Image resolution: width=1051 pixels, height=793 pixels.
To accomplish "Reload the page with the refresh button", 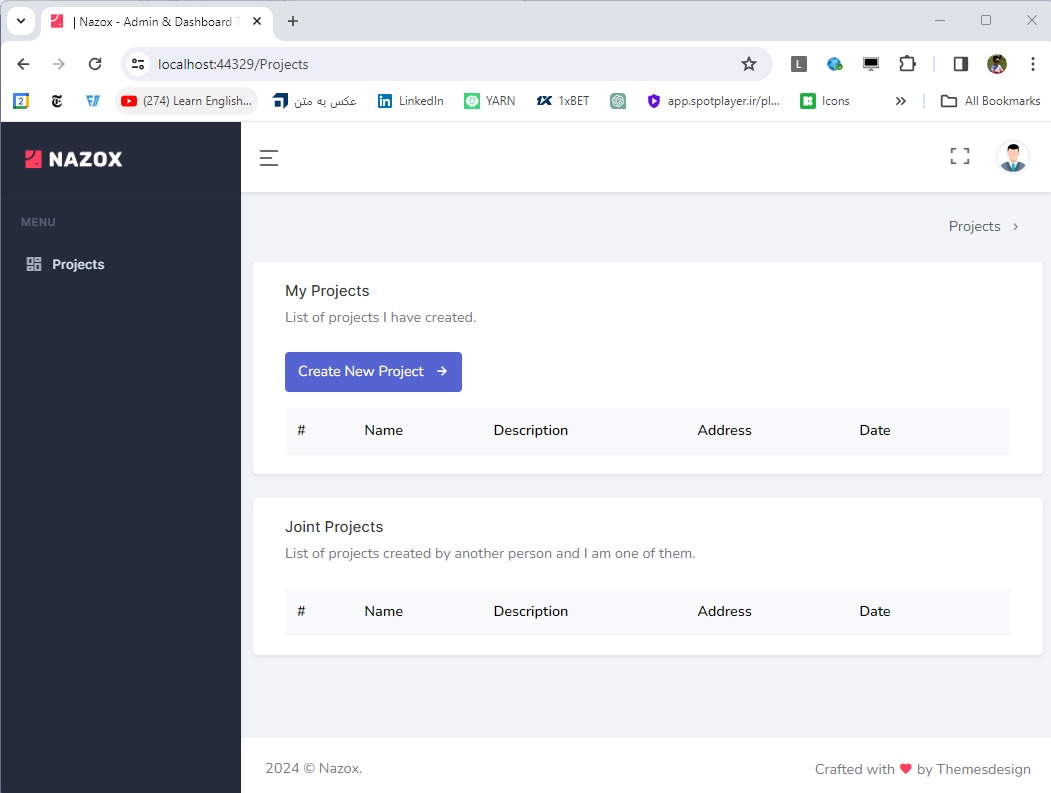I will (95, 64).
